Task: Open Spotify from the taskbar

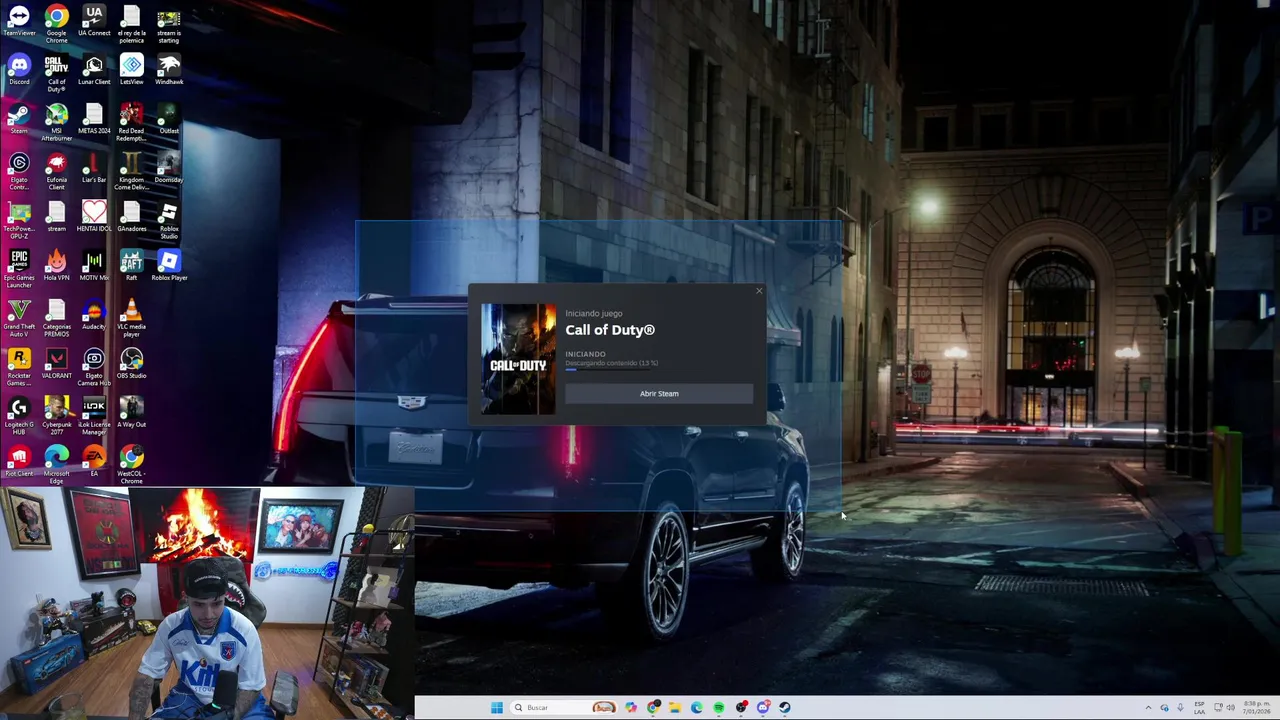Action: point(719,707)
